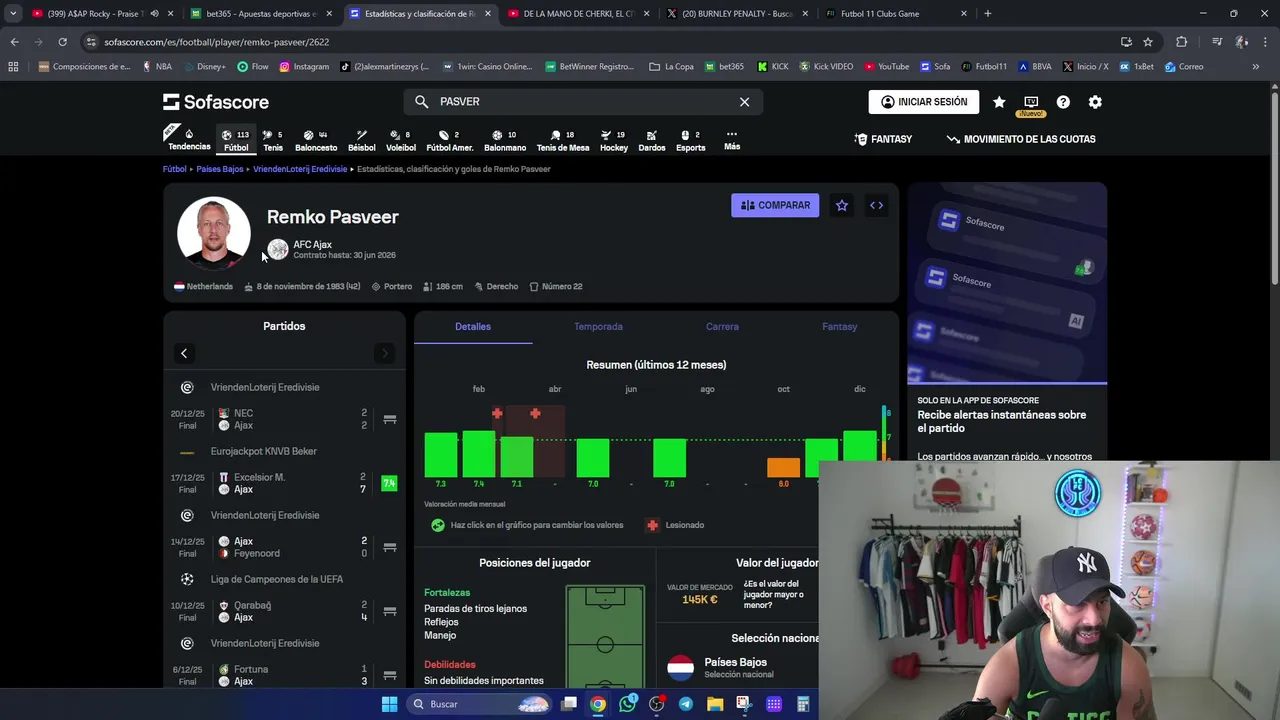Open Fortuna vs Ajax match row
Screen dimensions: 1280x720
tap(285, 675)
